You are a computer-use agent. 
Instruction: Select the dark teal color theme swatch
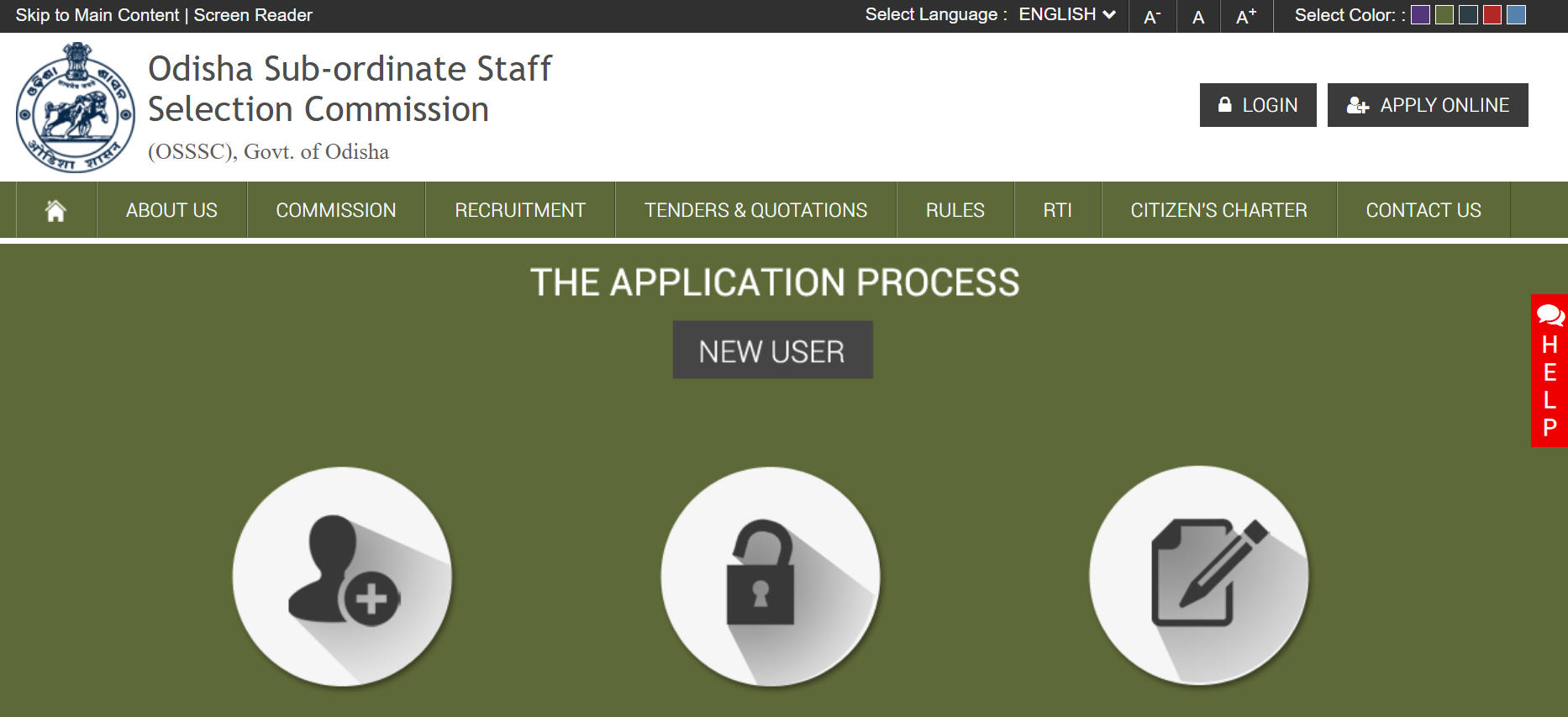coord(1468,15)
